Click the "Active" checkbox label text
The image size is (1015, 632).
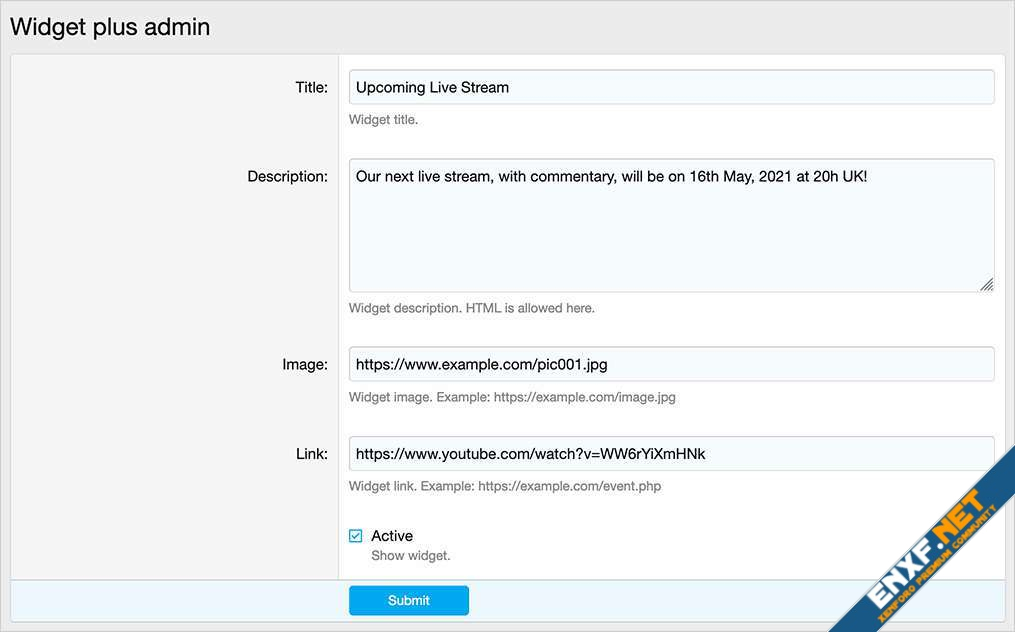(x=392, y=536)
